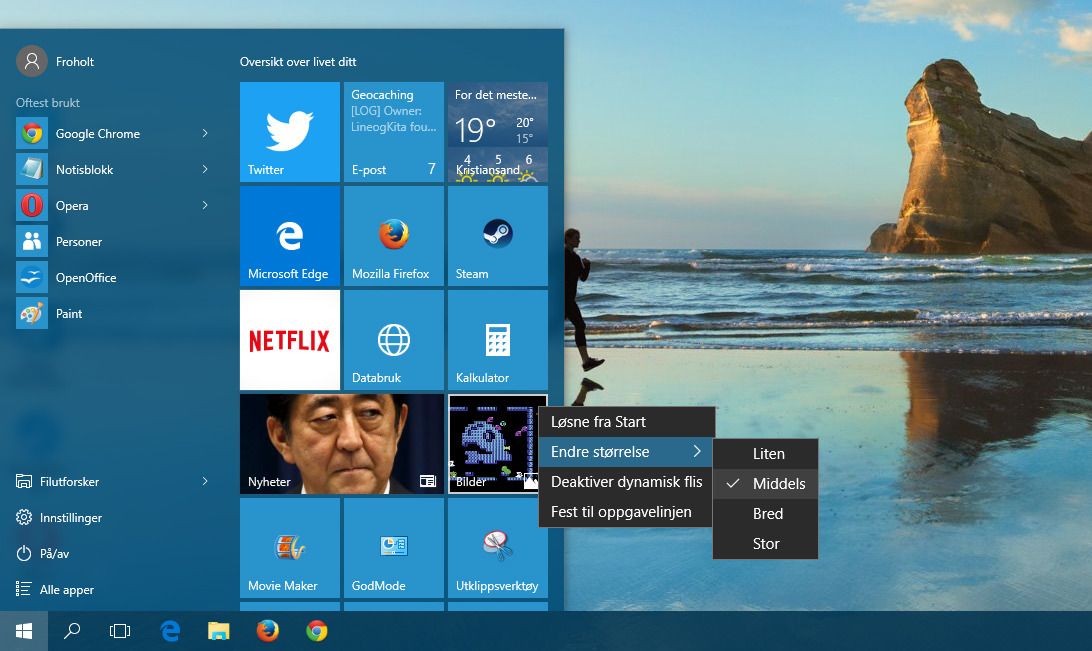
Task: Click the På/av power button
Action: tap(54, 554)
